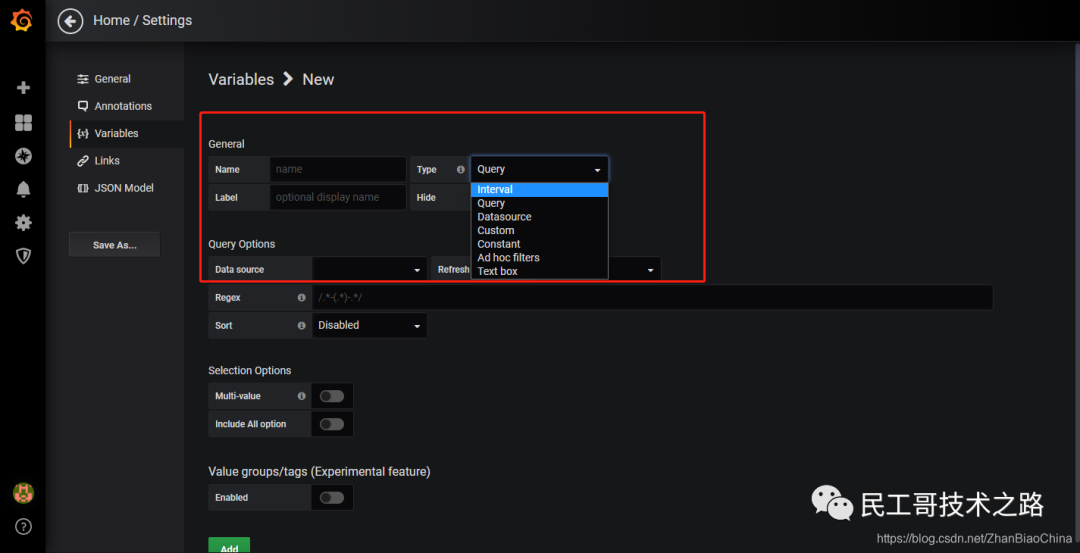Click the Multi-value info icon
This screenshot has width=1080, height=553.
pos(301,397)
